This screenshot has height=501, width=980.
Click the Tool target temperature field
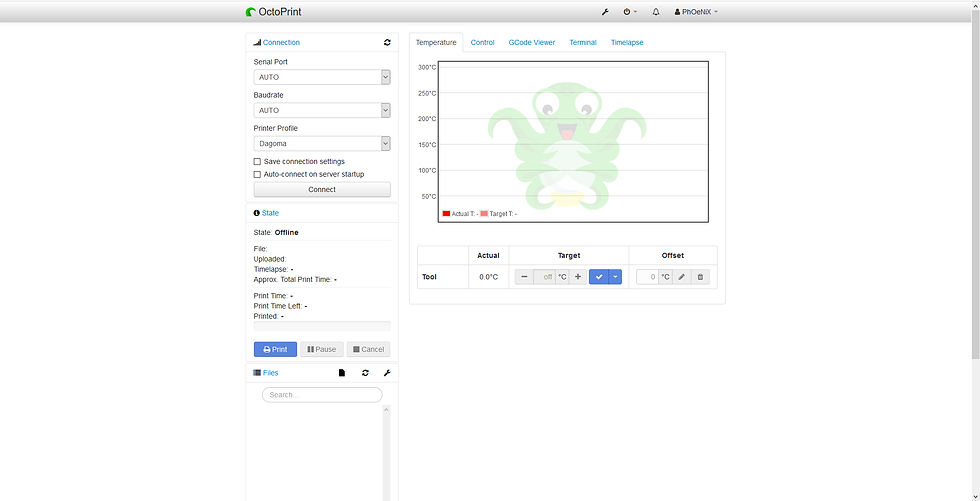[x=544, y=277]
